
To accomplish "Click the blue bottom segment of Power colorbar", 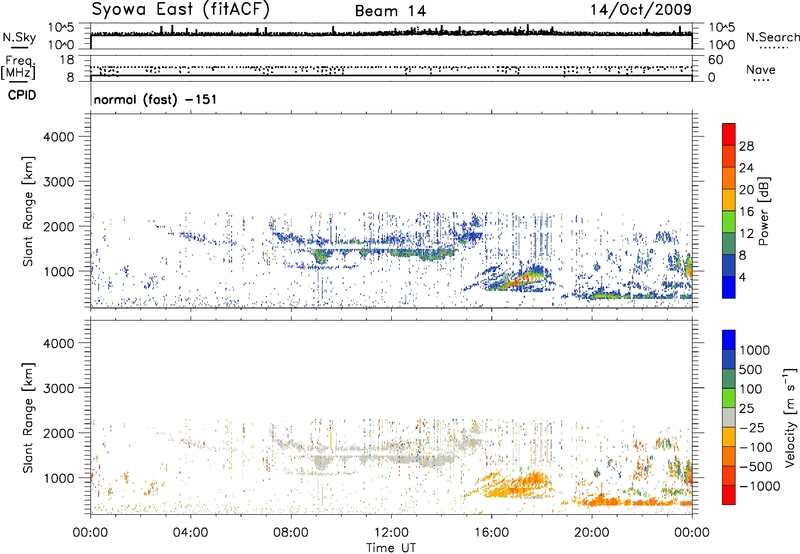I will point(729,287).
